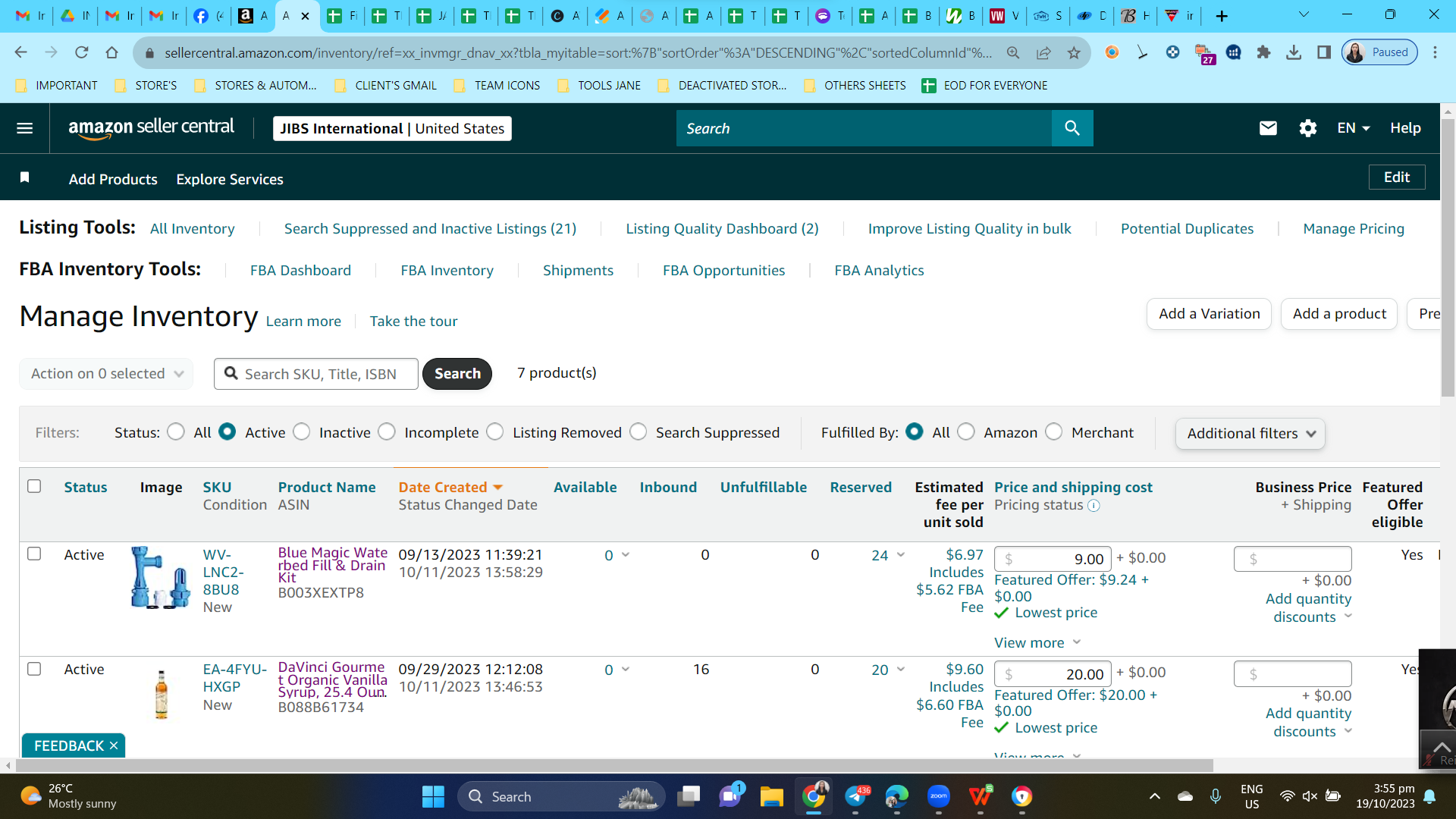This screenshot has width=1456, height=819.
Task: Bookmark this page with the star icon
Action: (1074, 52)
